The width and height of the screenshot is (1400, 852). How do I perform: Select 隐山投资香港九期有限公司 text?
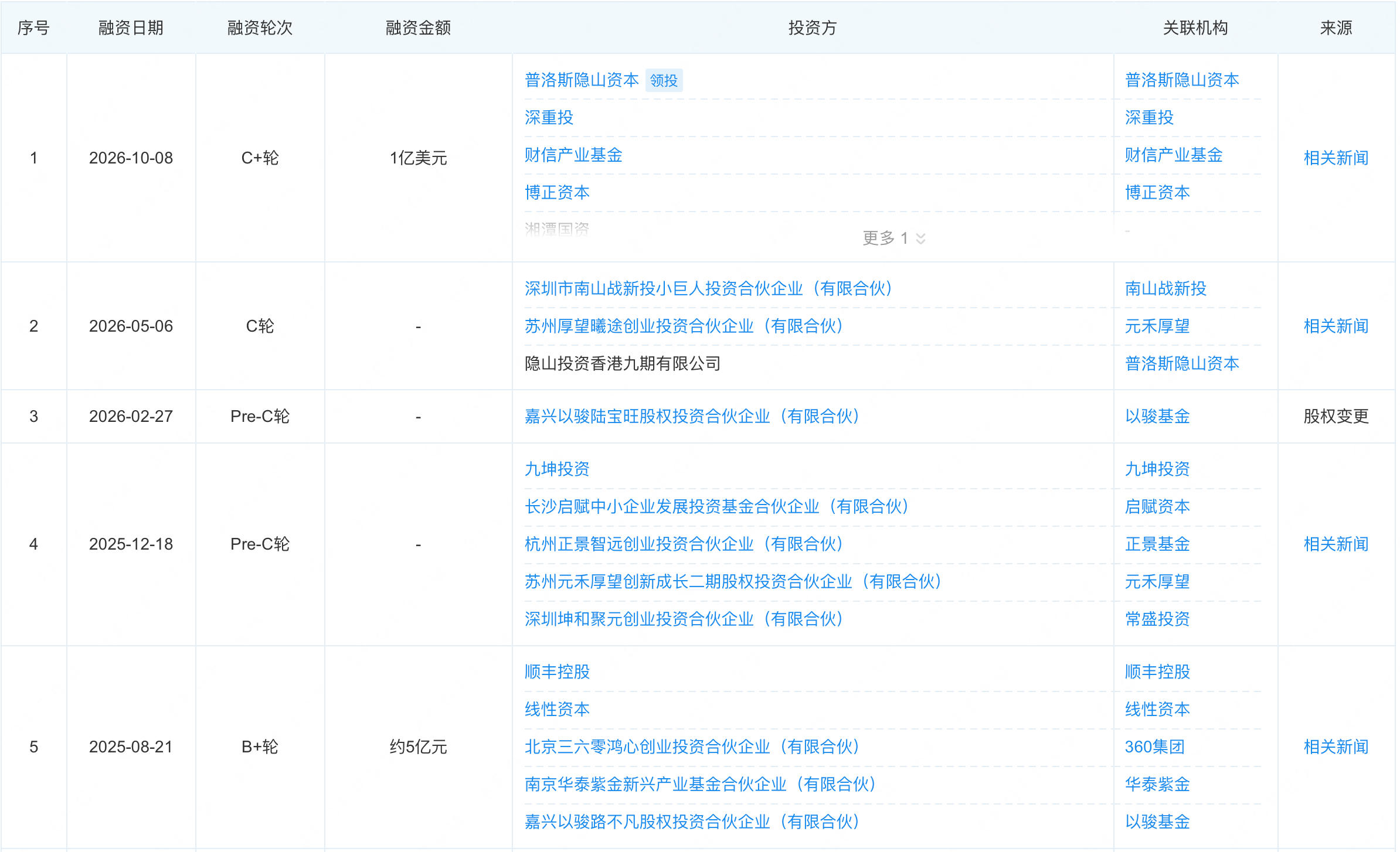[623, 363]
